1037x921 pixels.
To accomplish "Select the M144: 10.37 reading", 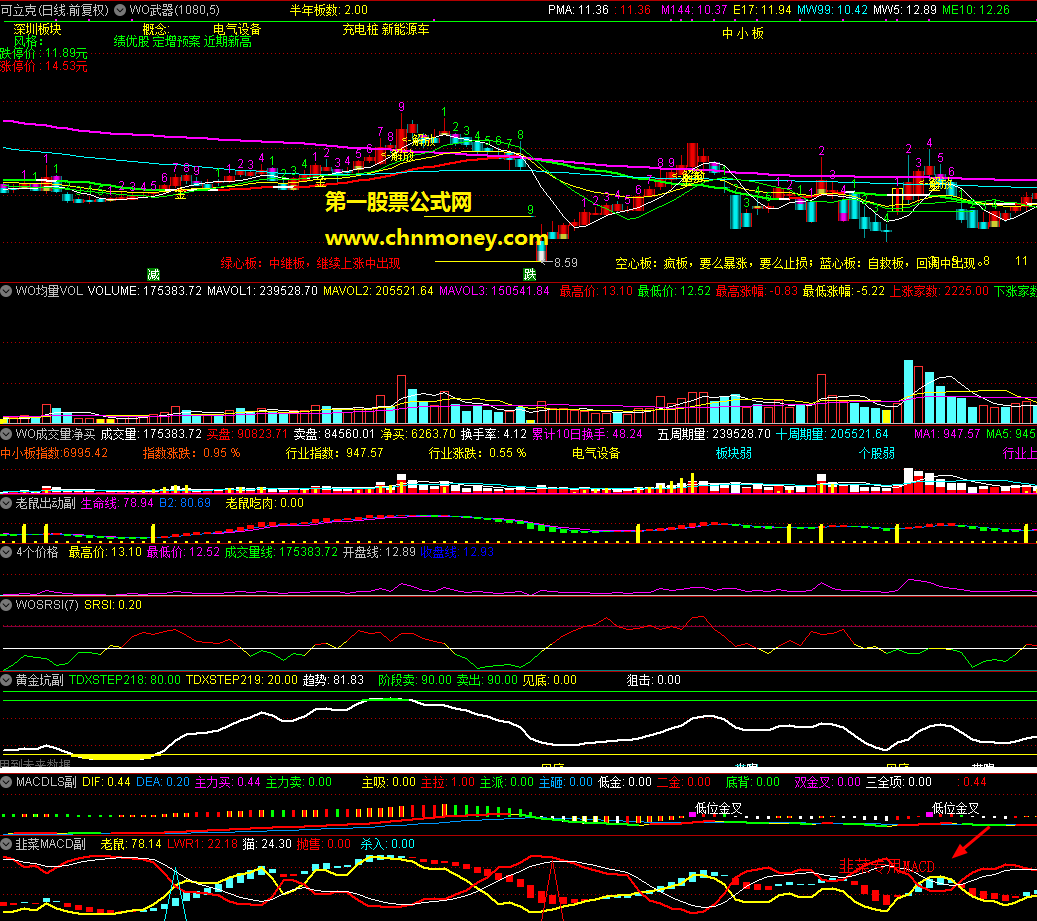I will pos(694,10).
